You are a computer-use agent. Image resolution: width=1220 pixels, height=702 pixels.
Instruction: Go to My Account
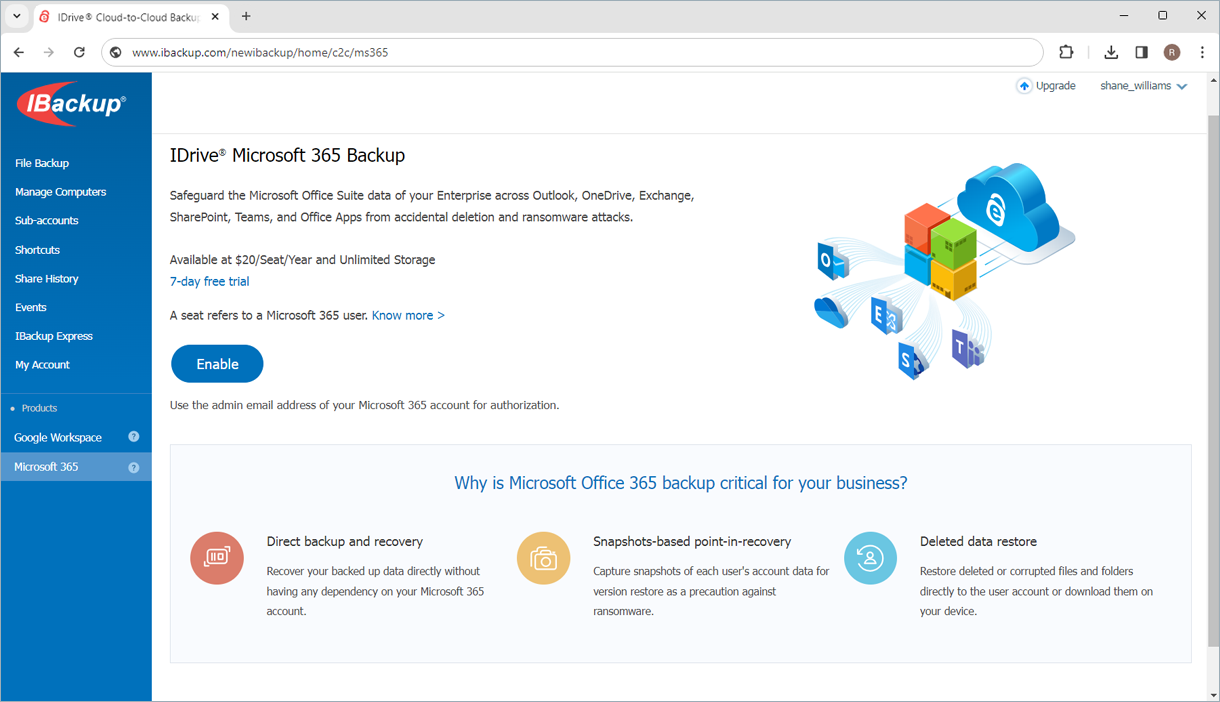click(42, 365)
